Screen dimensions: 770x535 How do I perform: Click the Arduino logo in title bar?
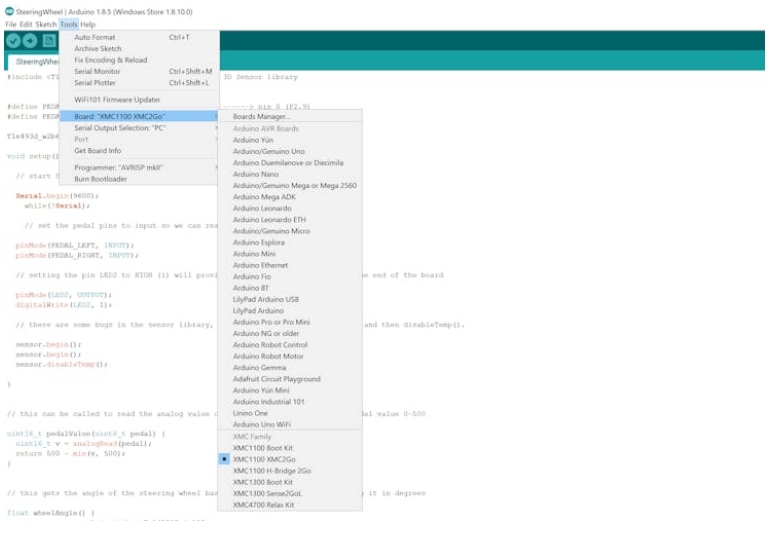click(x=8, y=9)
